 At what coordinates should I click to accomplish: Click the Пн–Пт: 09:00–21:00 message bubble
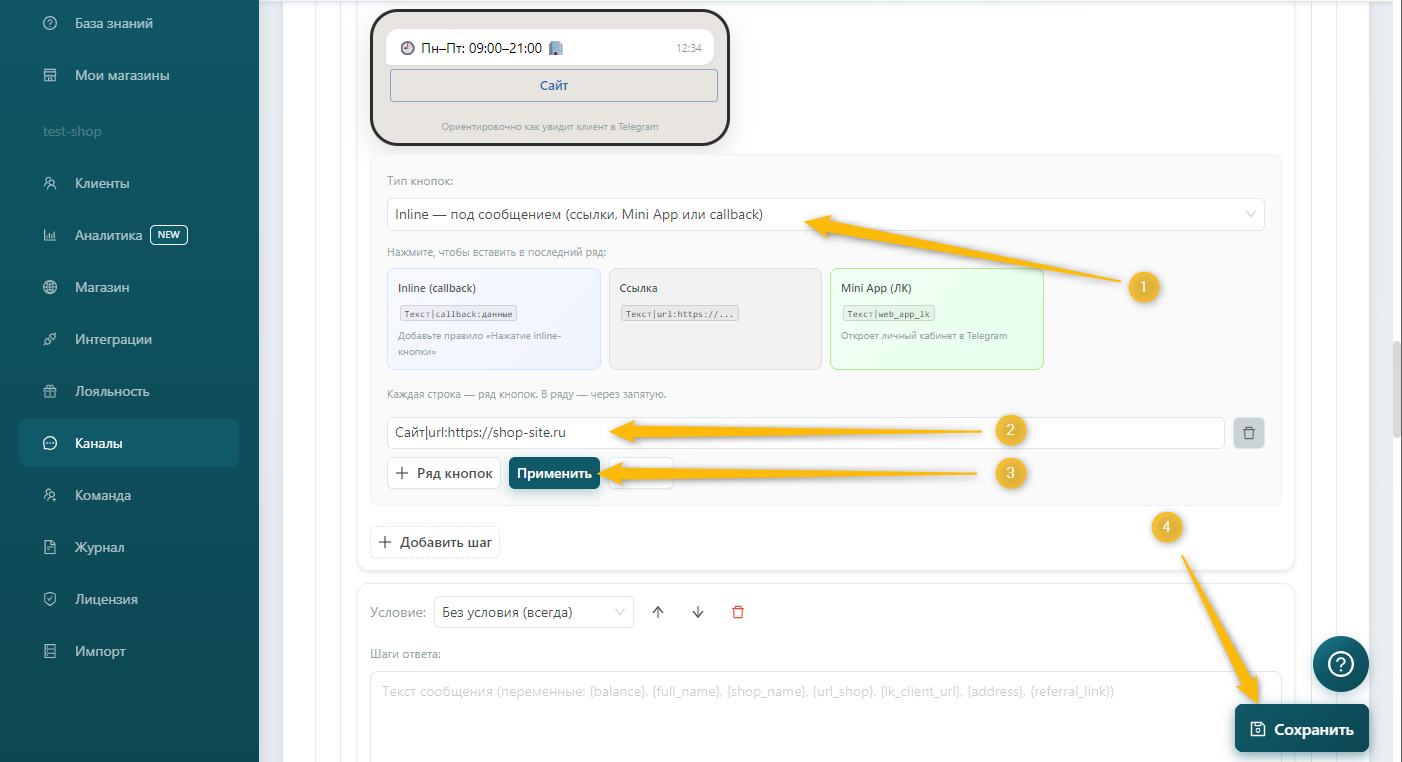(550, 48)
